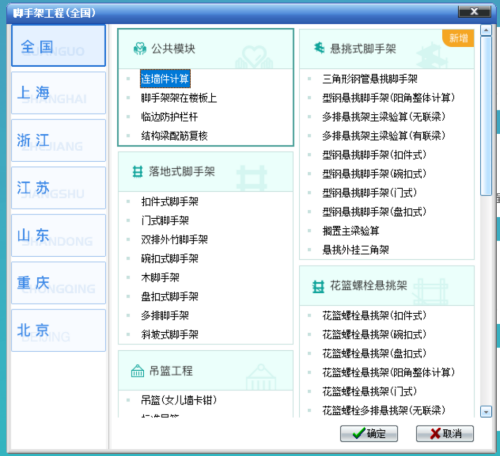Screen dimensions: 500x456
Task: Close the 脚手架工程 dialog window
Action: [474, 12]
